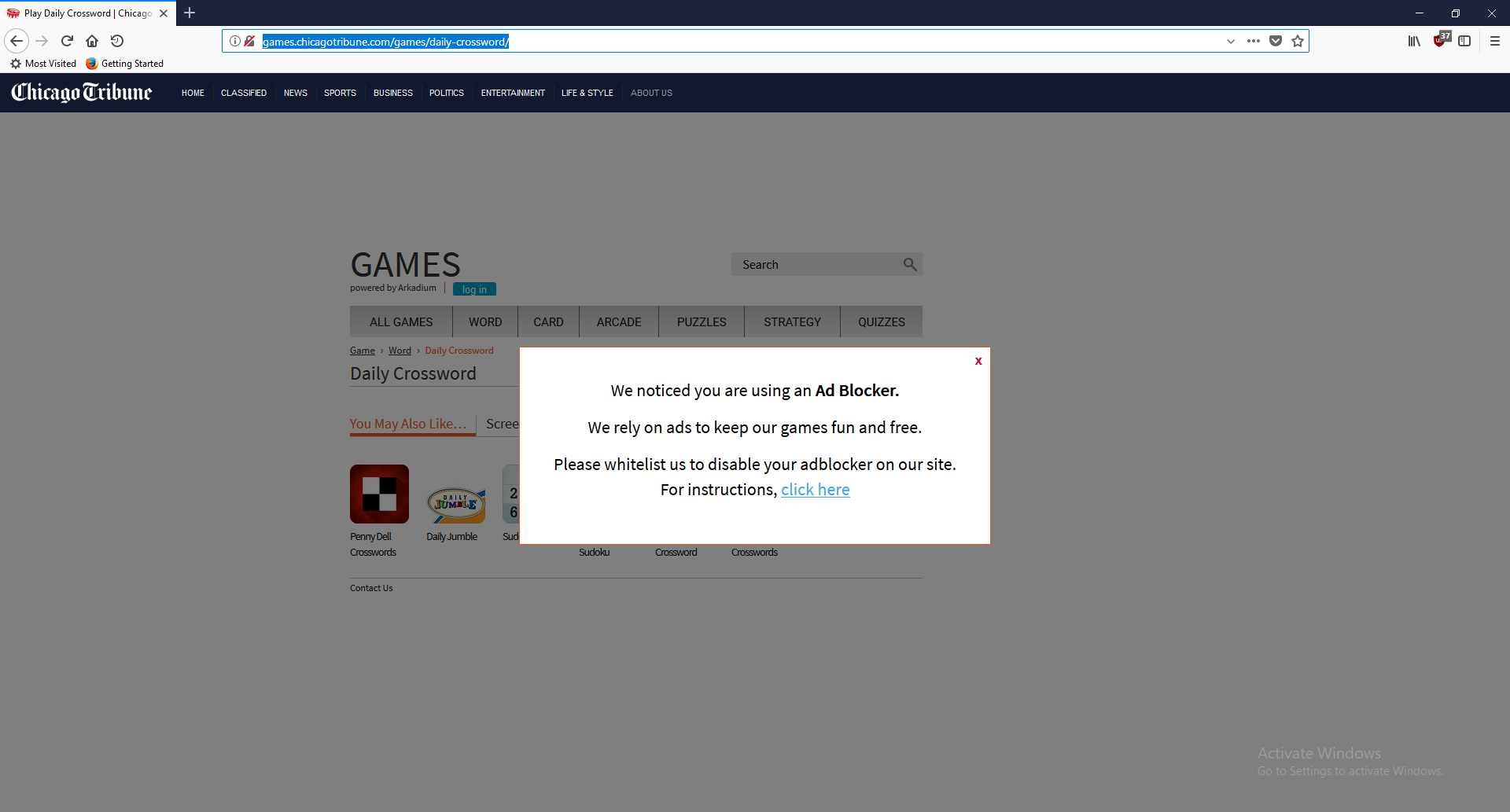Open LIFE & STYLE section

point(587,93)
